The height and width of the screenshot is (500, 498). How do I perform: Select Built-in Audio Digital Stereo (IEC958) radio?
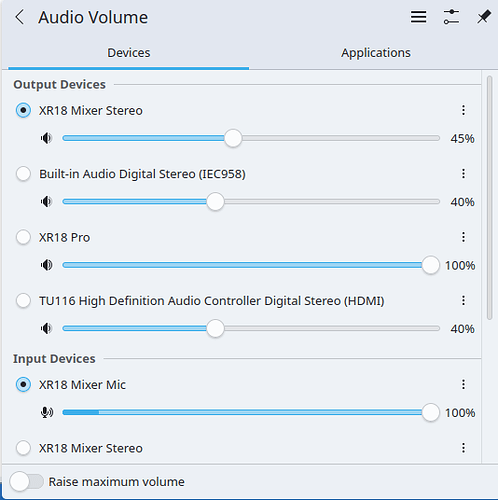[x=23, y=174]
